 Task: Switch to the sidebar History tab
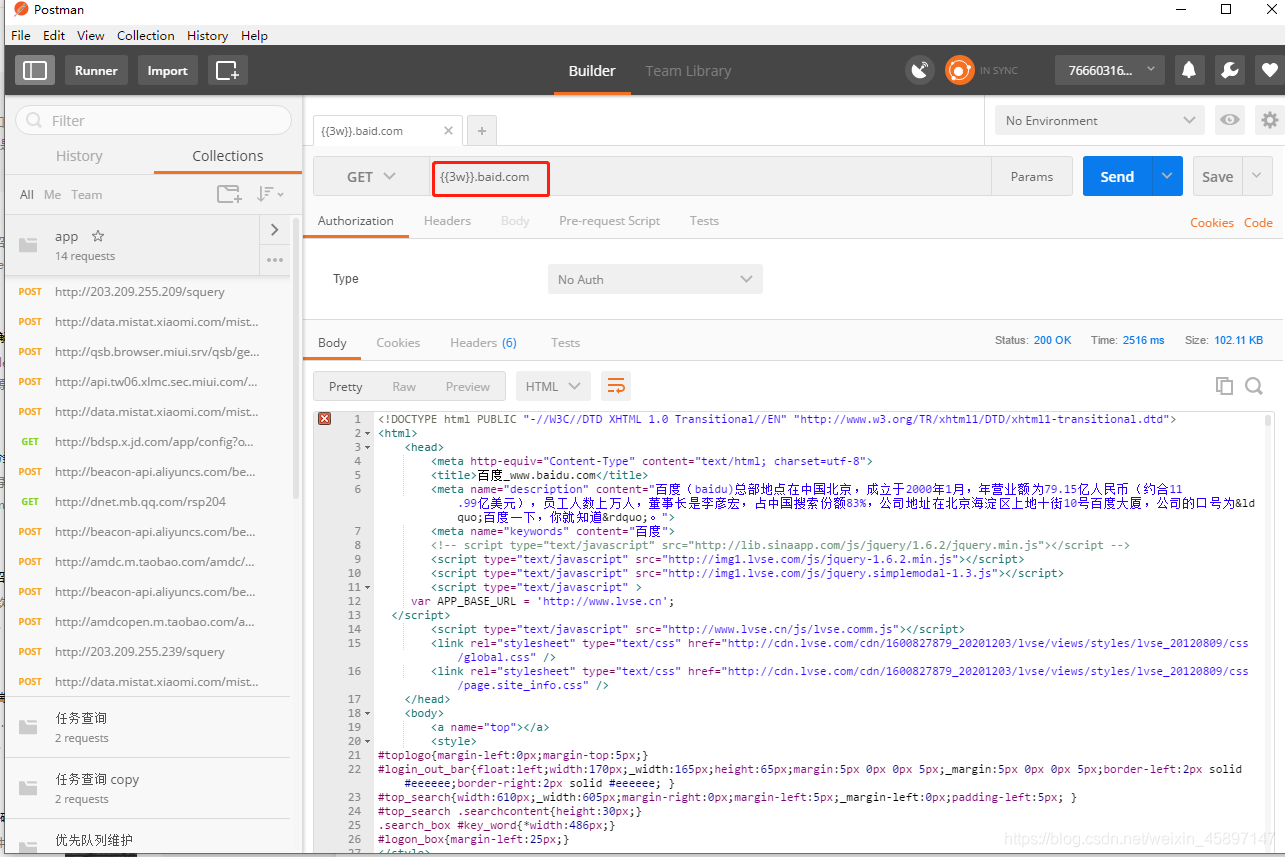point(79,156)
